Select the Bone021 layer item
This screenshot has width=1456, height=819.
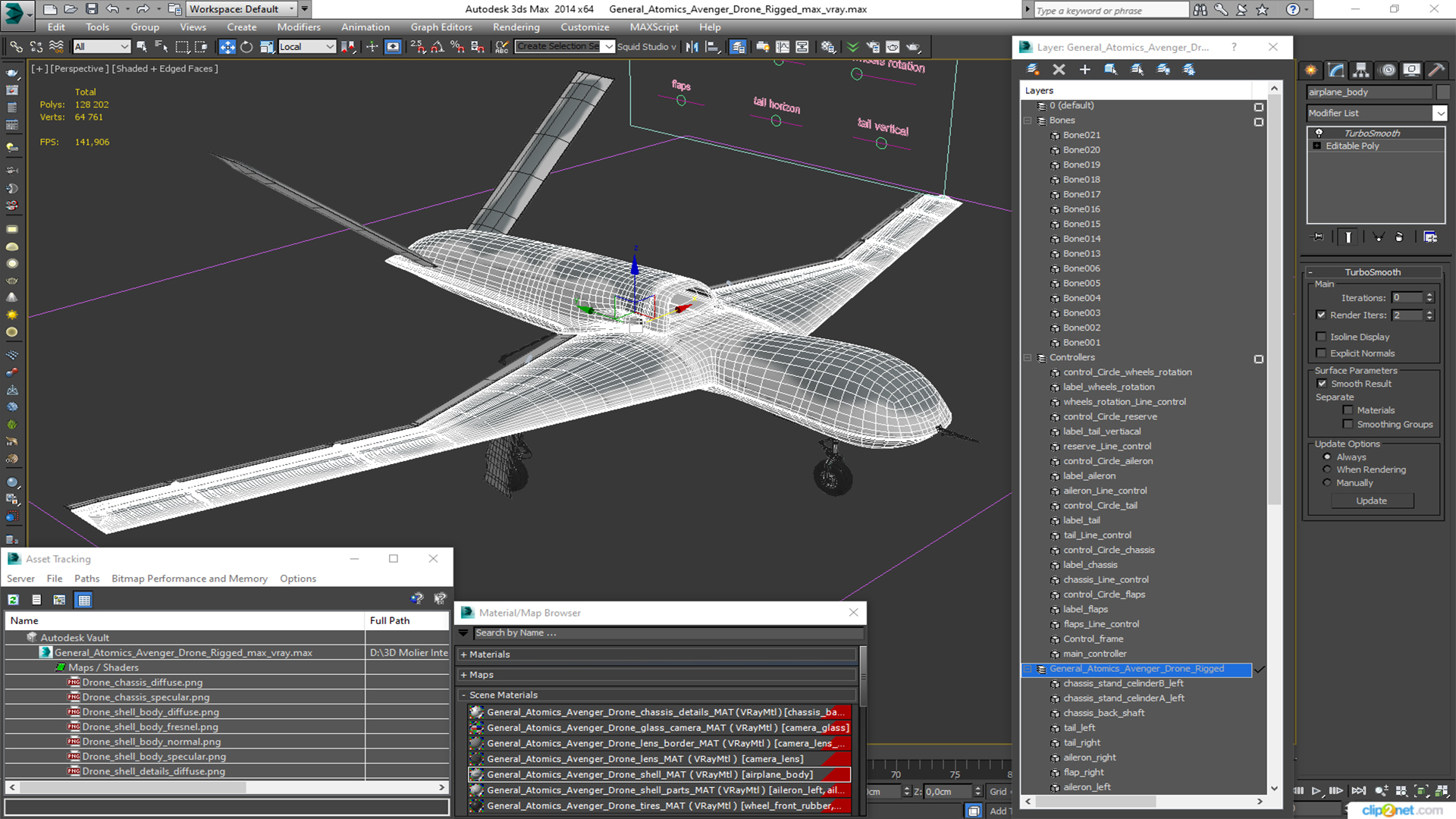(x=1081, y=135)
